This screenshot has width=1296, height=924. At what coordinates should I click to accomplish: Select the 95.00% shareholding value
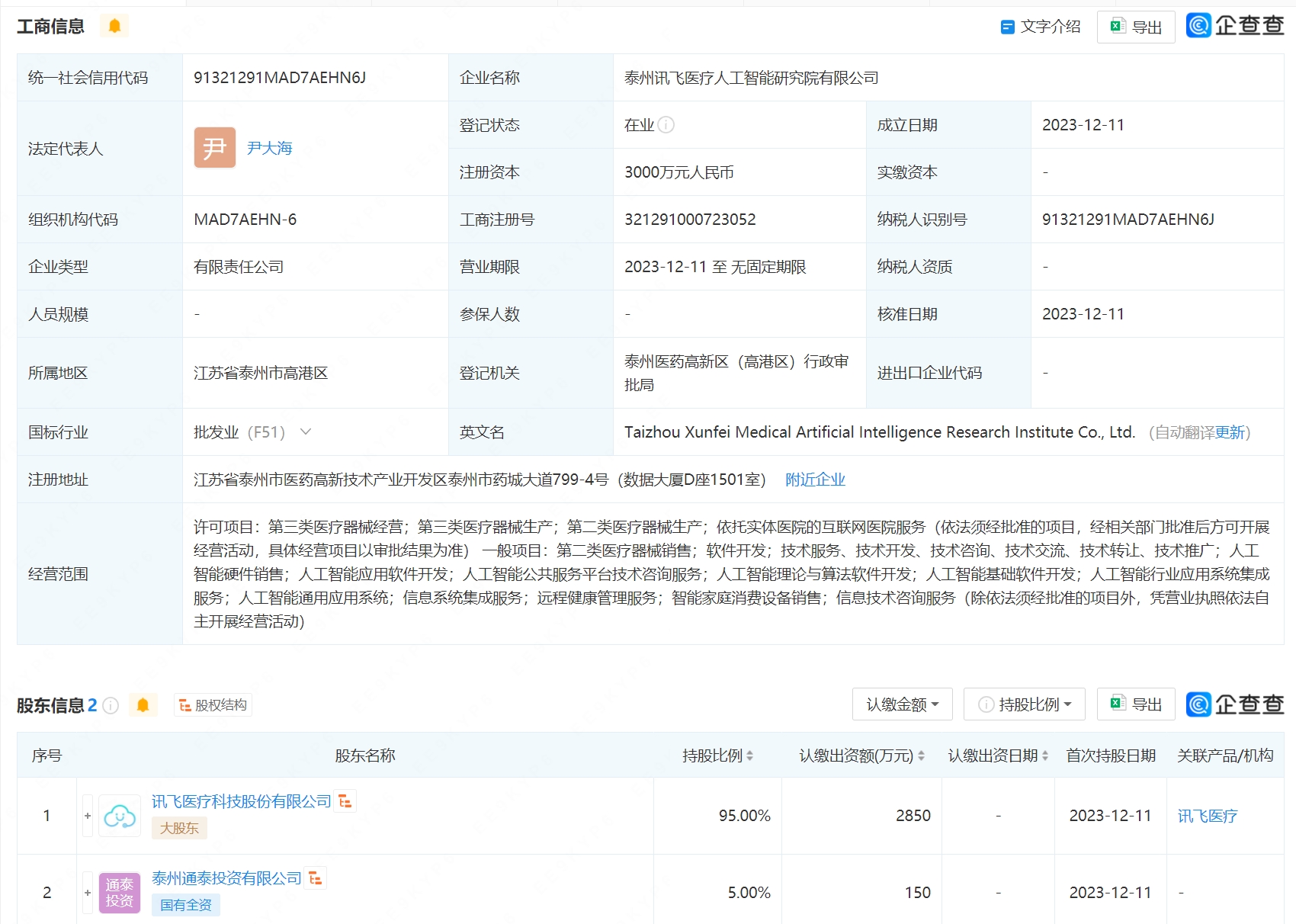(744, 816)
